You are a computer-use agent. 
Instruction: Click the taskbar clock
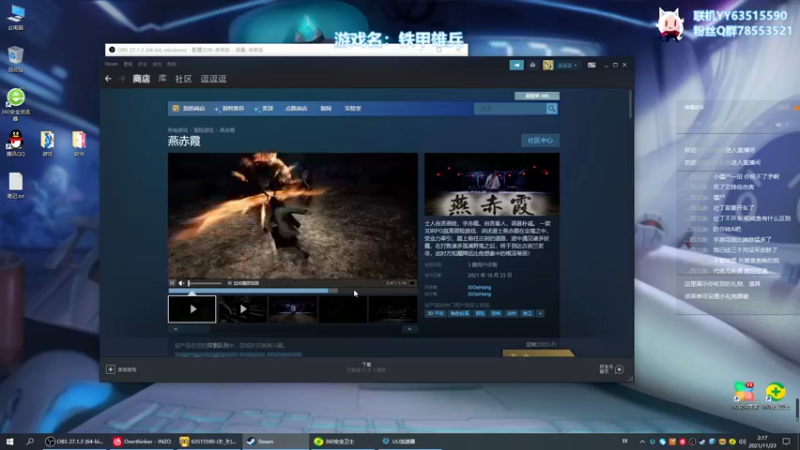(762, 441)
